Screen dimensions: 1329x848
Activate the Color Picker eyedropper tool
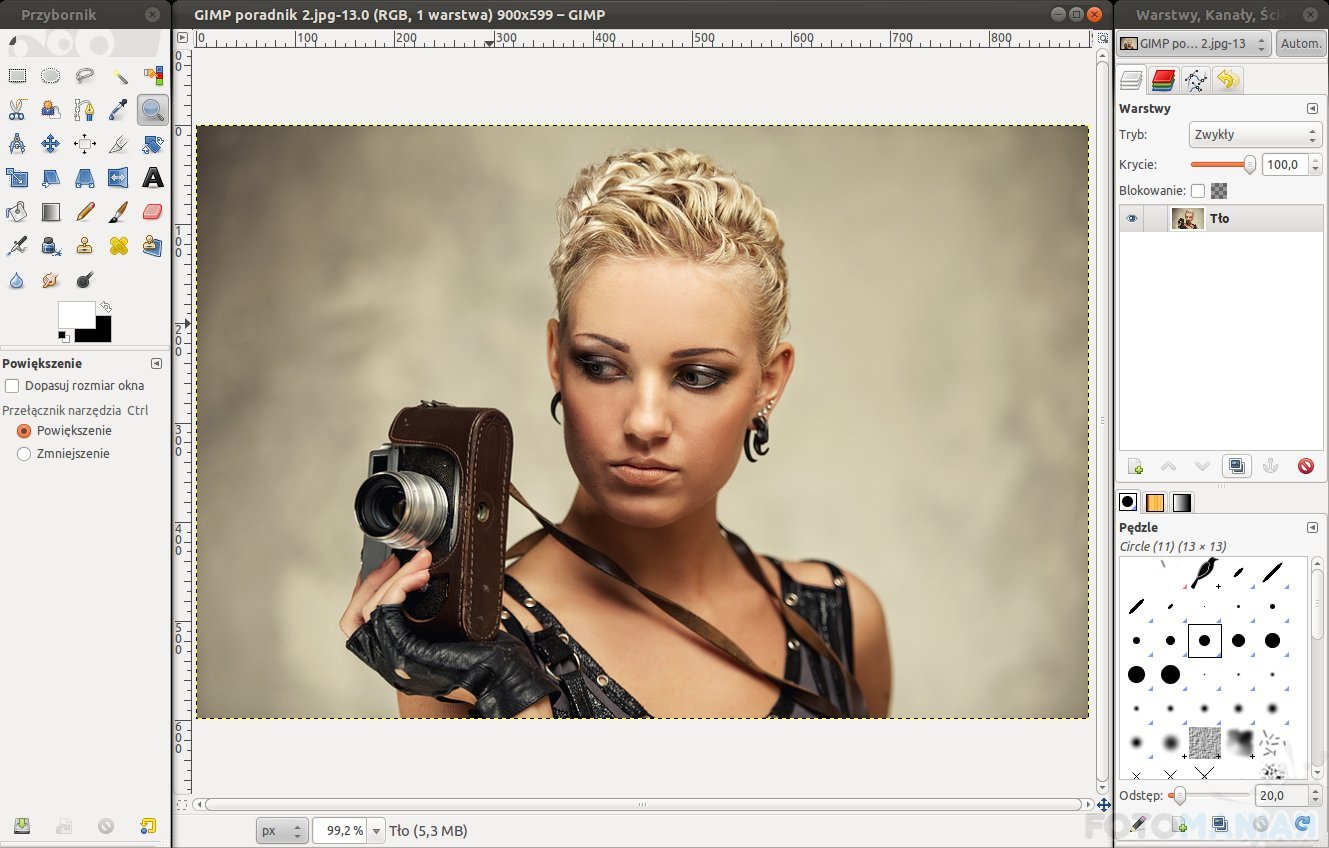(x=118, y=110)
